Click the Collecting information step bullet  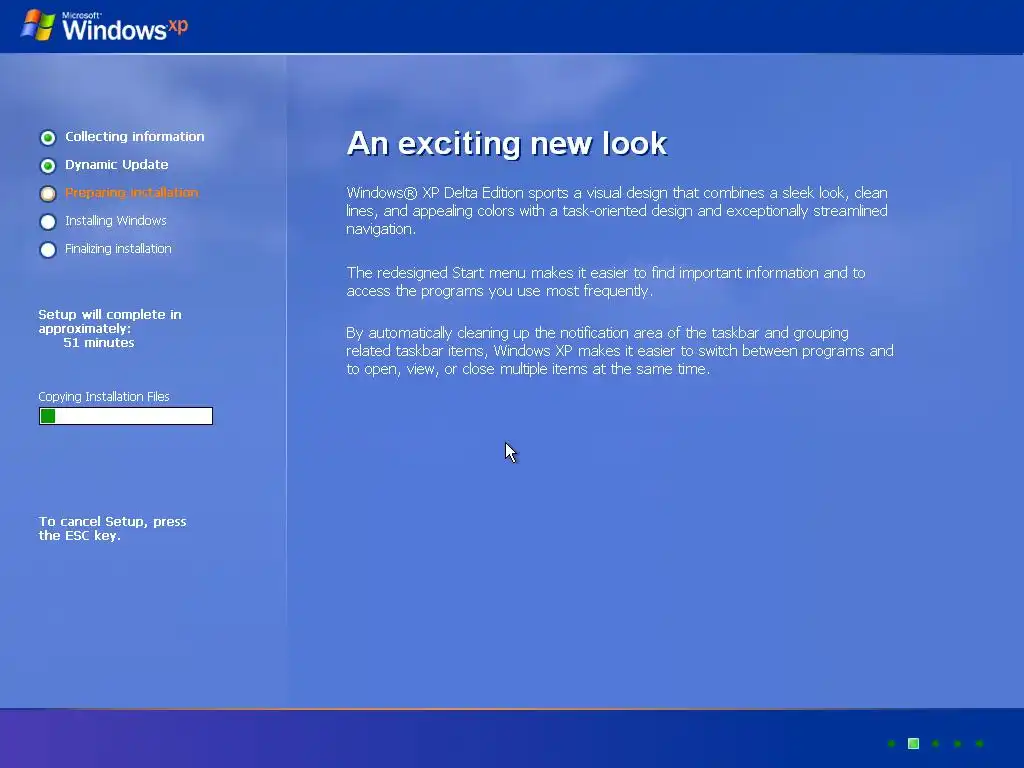[48, 137]
